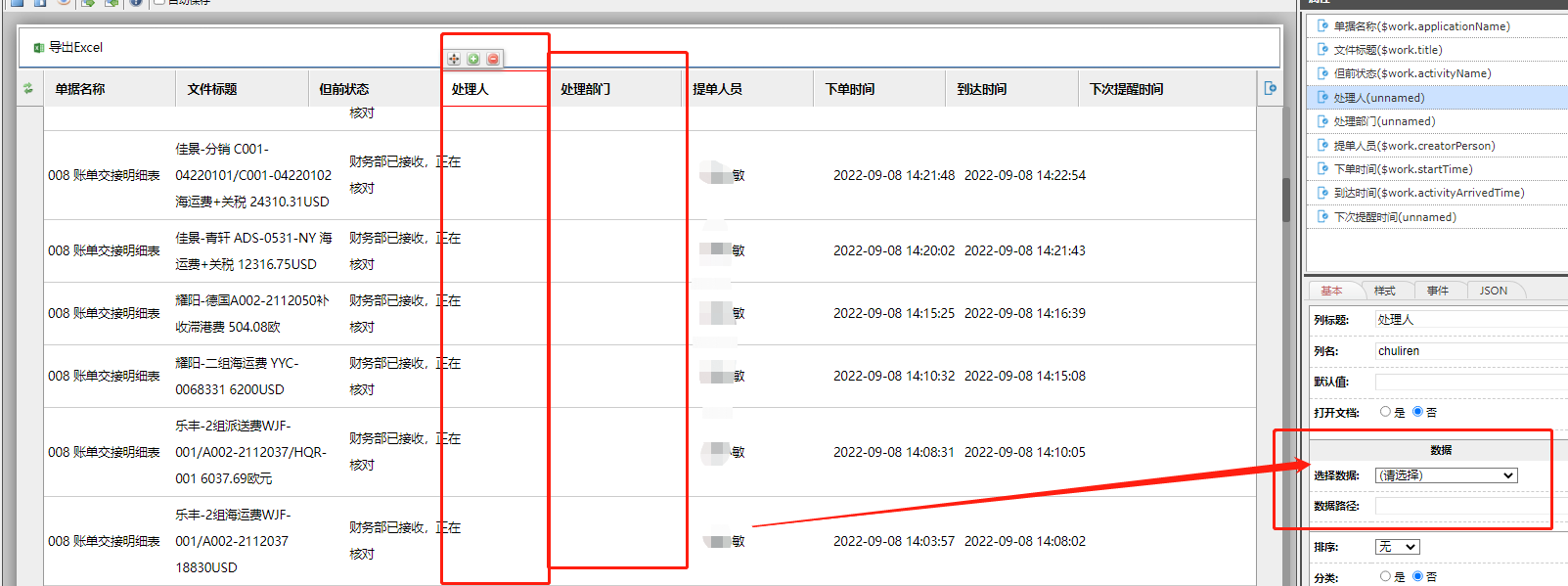The height and width of the screenshot is (586, 1568).
Task: Click the icon beside 处理人(unnamed)
Action: coord(1322,98)
